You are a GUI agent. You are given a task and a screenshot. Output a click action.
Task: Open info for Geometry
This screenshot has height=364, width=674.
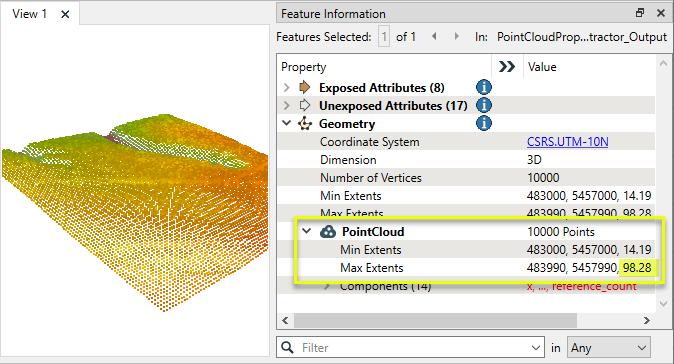(484, 123)
